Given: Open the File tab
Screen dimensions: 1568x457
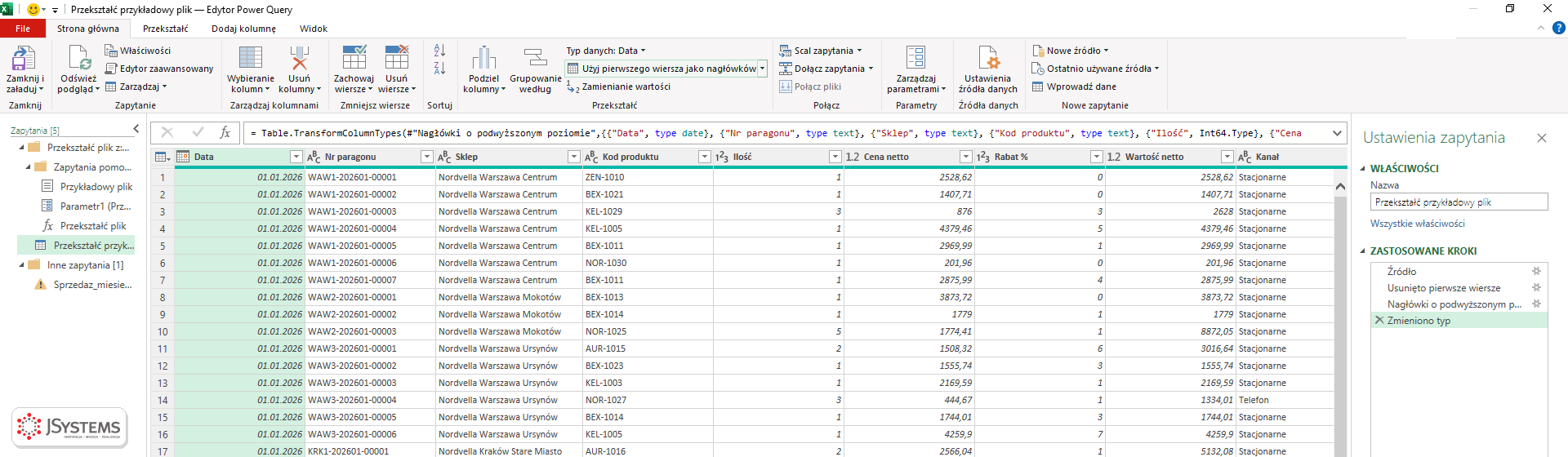Looking at the screenshot, I should tap(23, 29).
